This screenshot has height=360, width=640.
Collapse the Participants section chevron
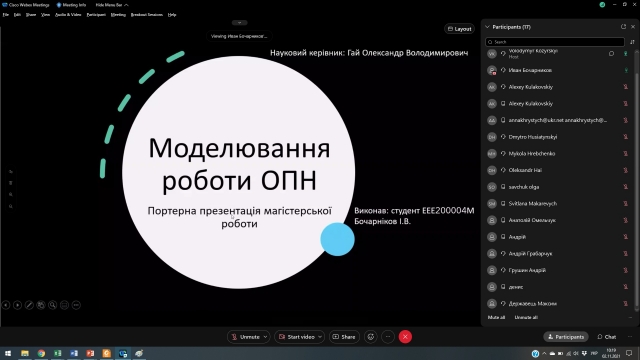(487, 27)
